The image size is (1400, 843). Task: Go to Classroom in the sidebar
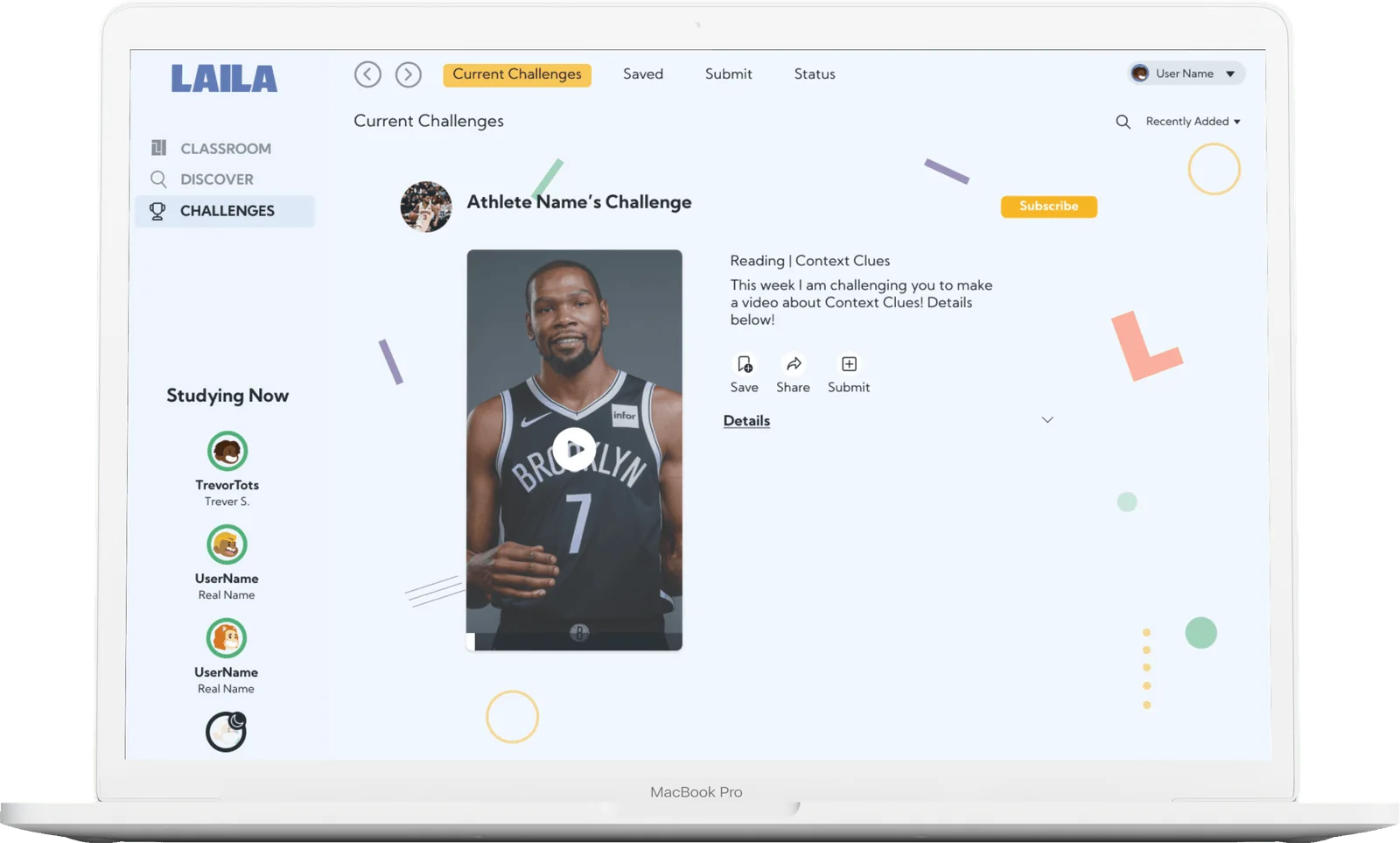[x=226, y=149]
